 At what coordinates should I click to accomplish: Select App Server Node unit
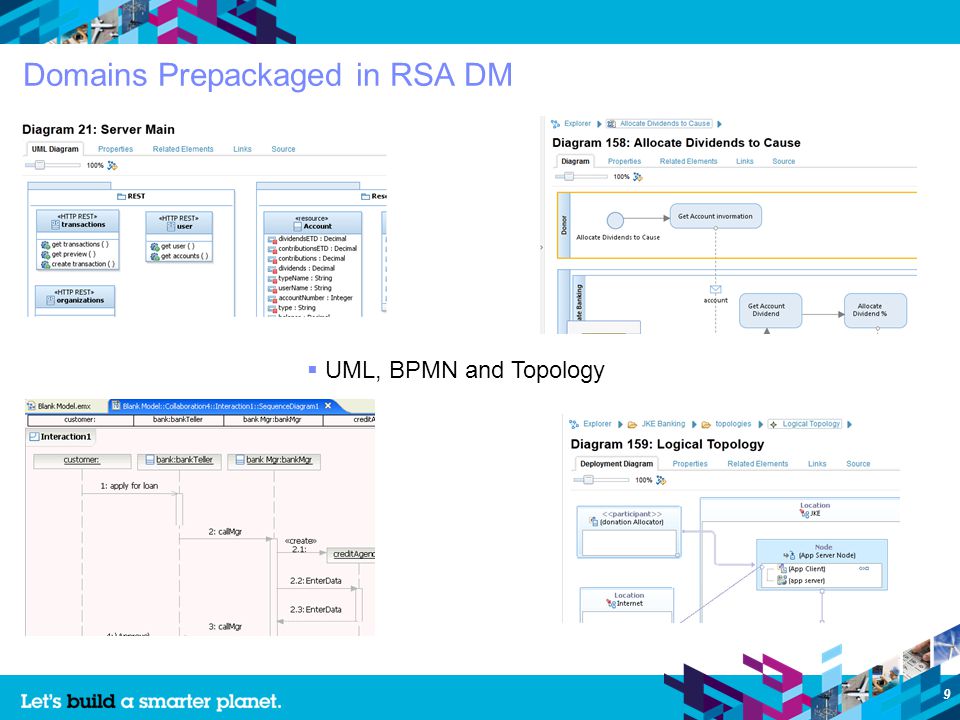[x=822, y=564]
